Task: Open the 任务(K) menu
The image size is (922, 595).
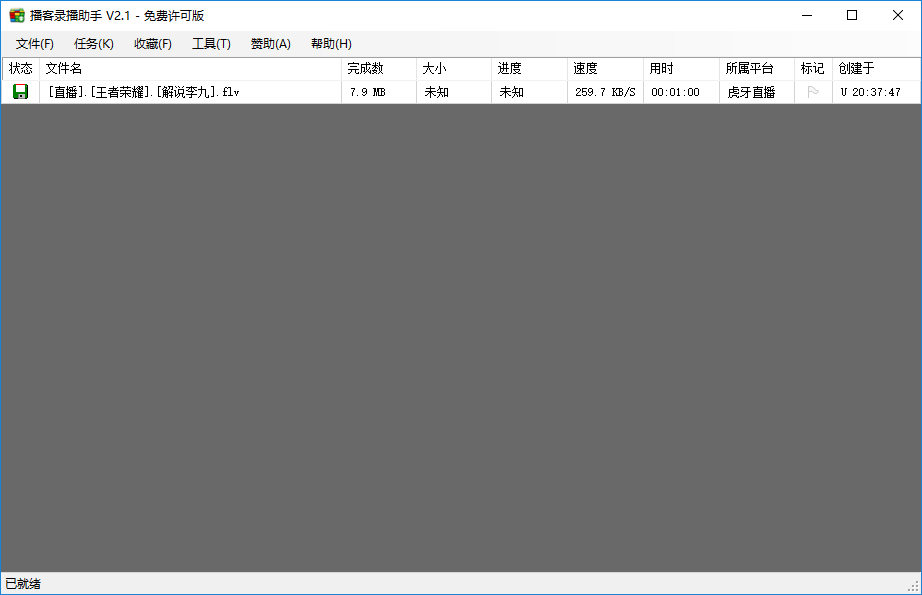Action: tap(94, 44)
